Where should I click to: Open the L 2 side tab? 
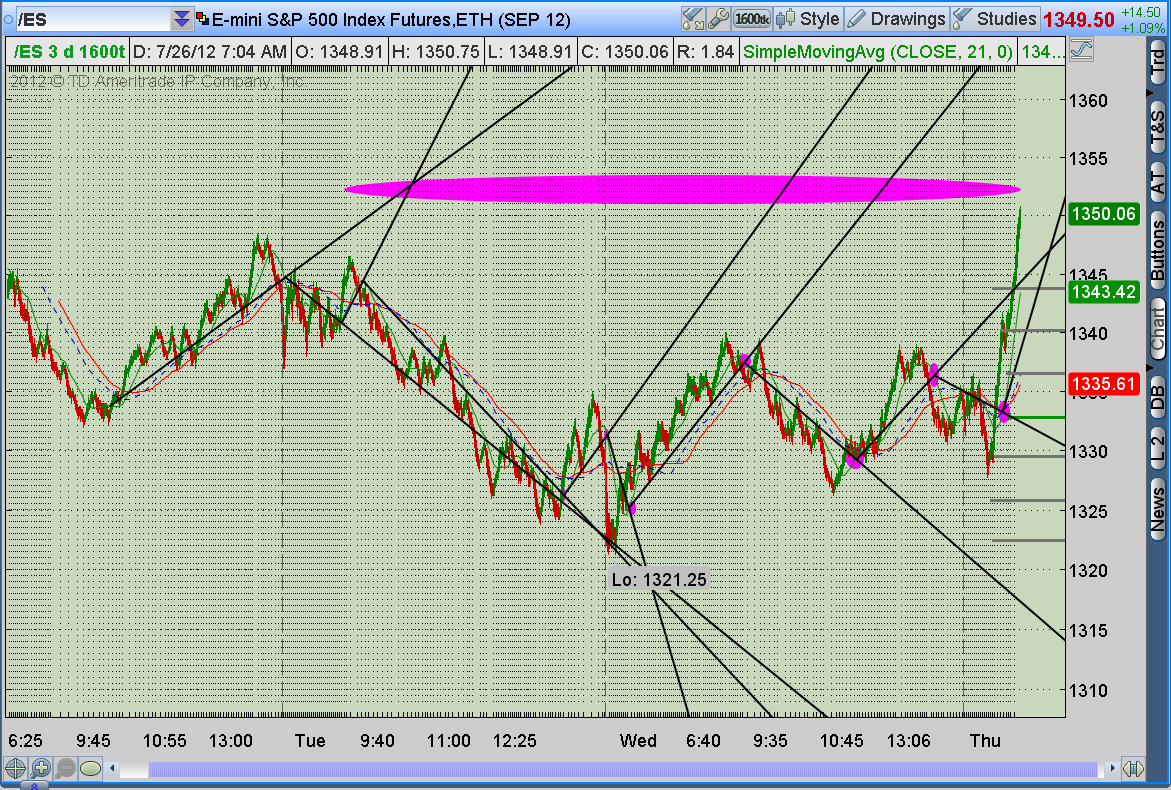tap(1157, 448)
